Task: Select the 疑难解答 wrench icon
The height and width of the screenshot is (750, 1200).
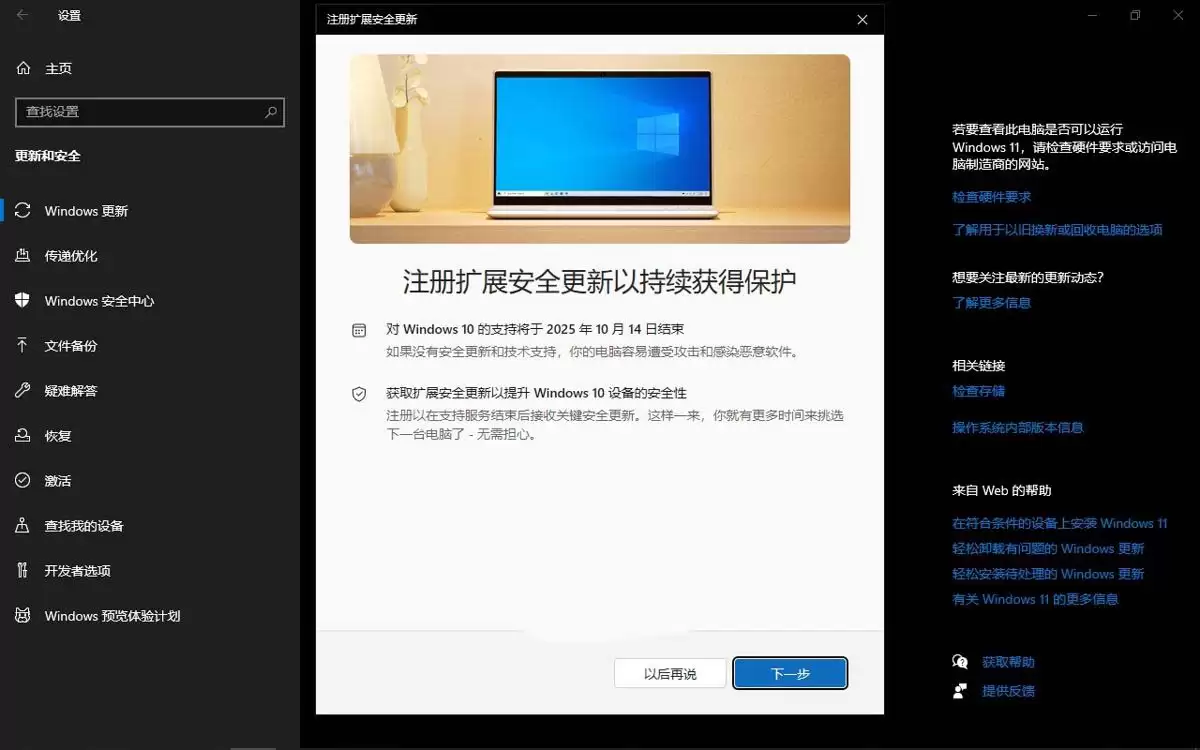Action: [x=23, y=391]
